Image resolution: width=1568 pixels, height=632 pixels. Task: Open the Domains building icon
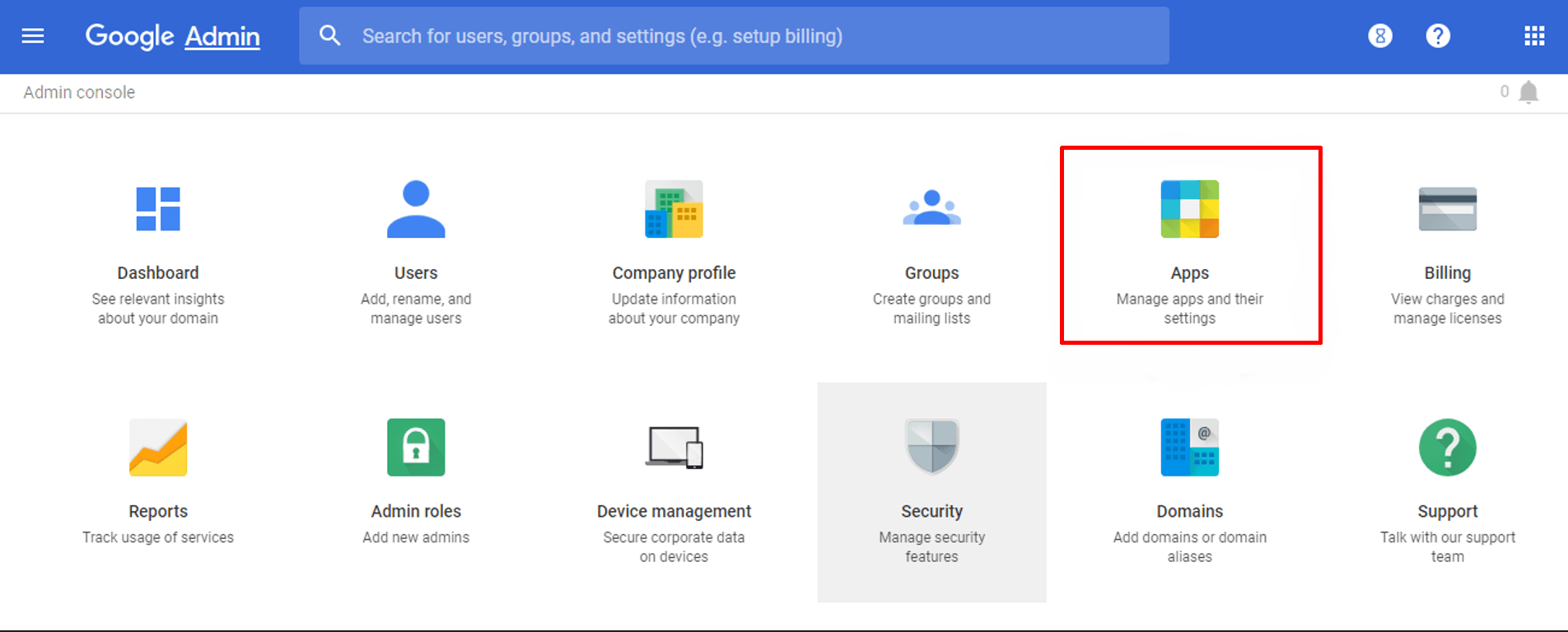1190,448
